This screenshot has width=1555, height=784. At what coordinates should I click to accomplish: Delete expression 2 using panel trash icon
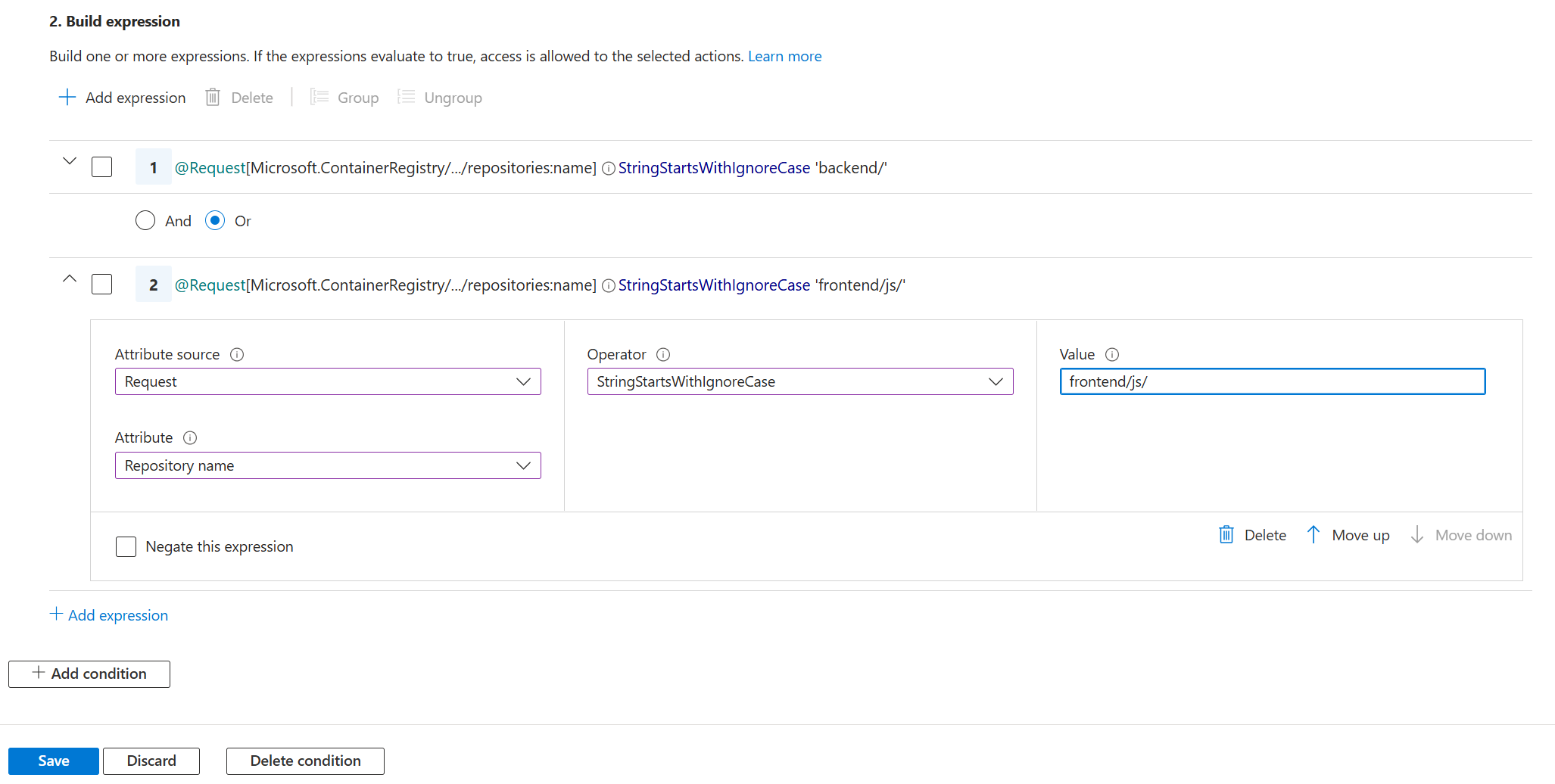pyautogui.click(x=1226, y=535)
